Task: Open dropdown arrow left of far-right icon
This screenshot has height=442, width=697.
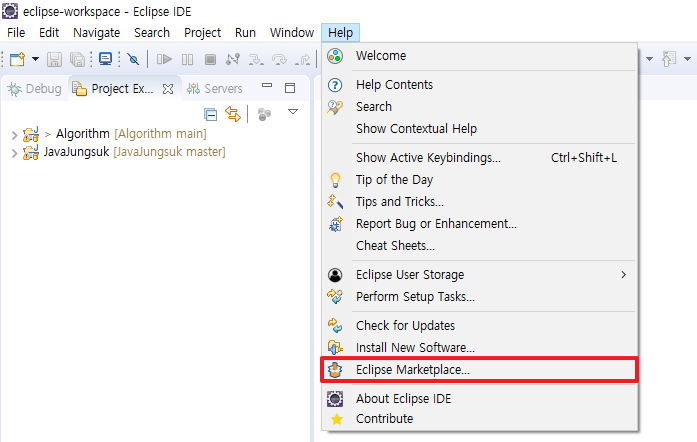Action: (649, 59)
